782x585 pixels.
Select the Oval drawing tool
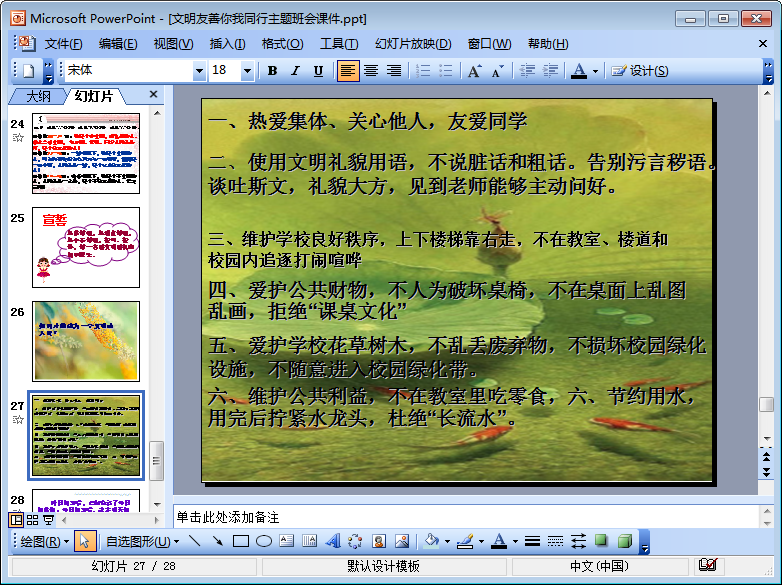[x=264, y=541]
